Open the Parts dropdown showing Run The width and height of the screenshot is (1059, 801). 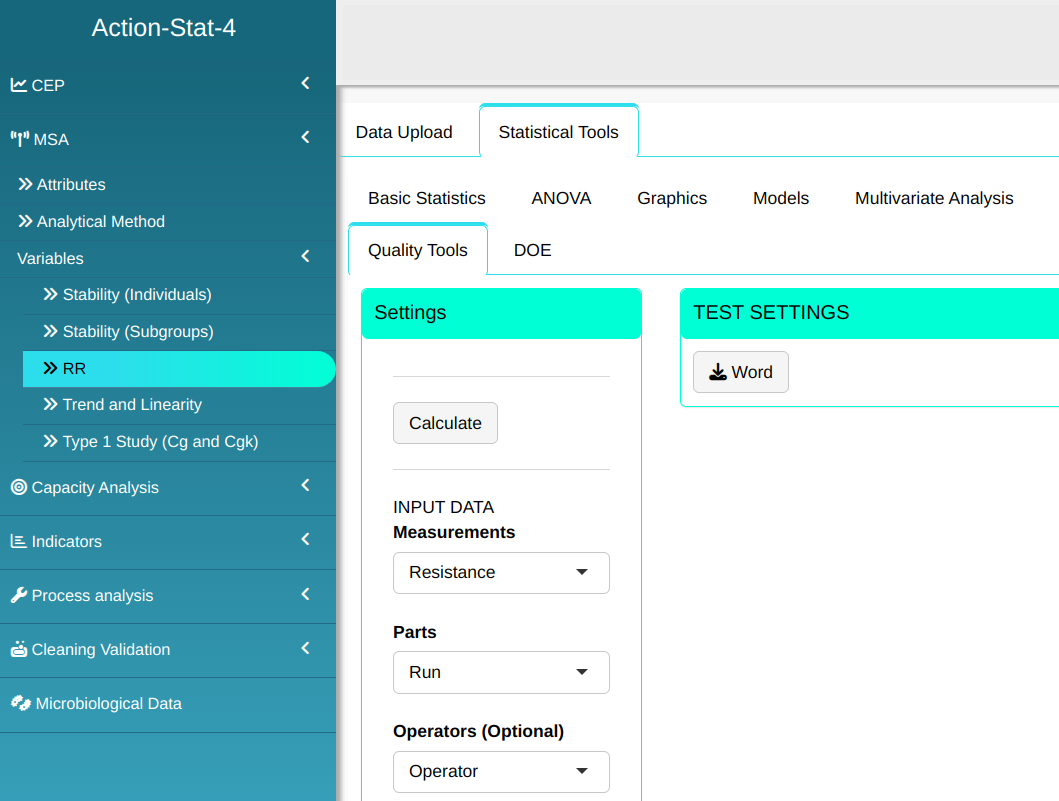coord(501,672)
